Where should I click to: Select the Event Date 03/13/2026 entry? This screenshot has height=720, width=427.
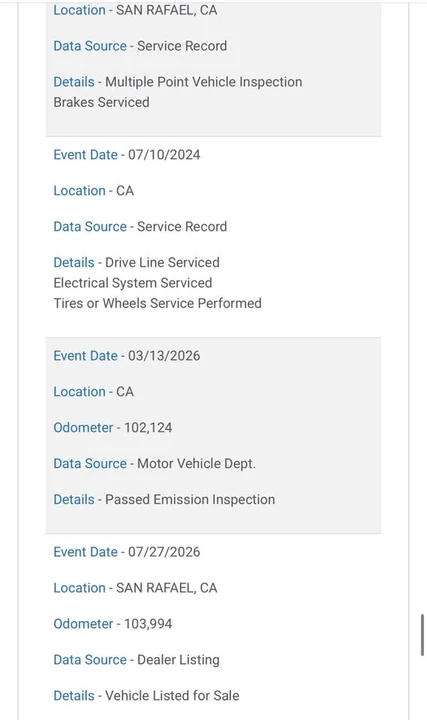127,356
